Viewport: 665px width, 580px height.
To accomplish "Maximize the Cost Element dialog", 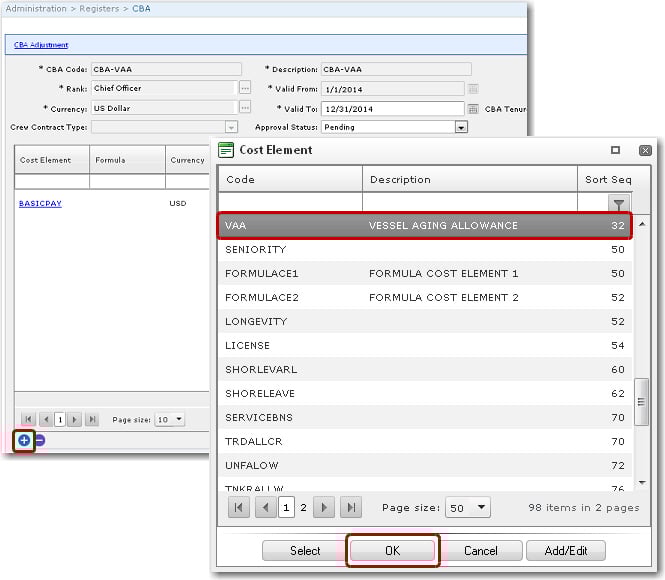I will tap(616, 150).
